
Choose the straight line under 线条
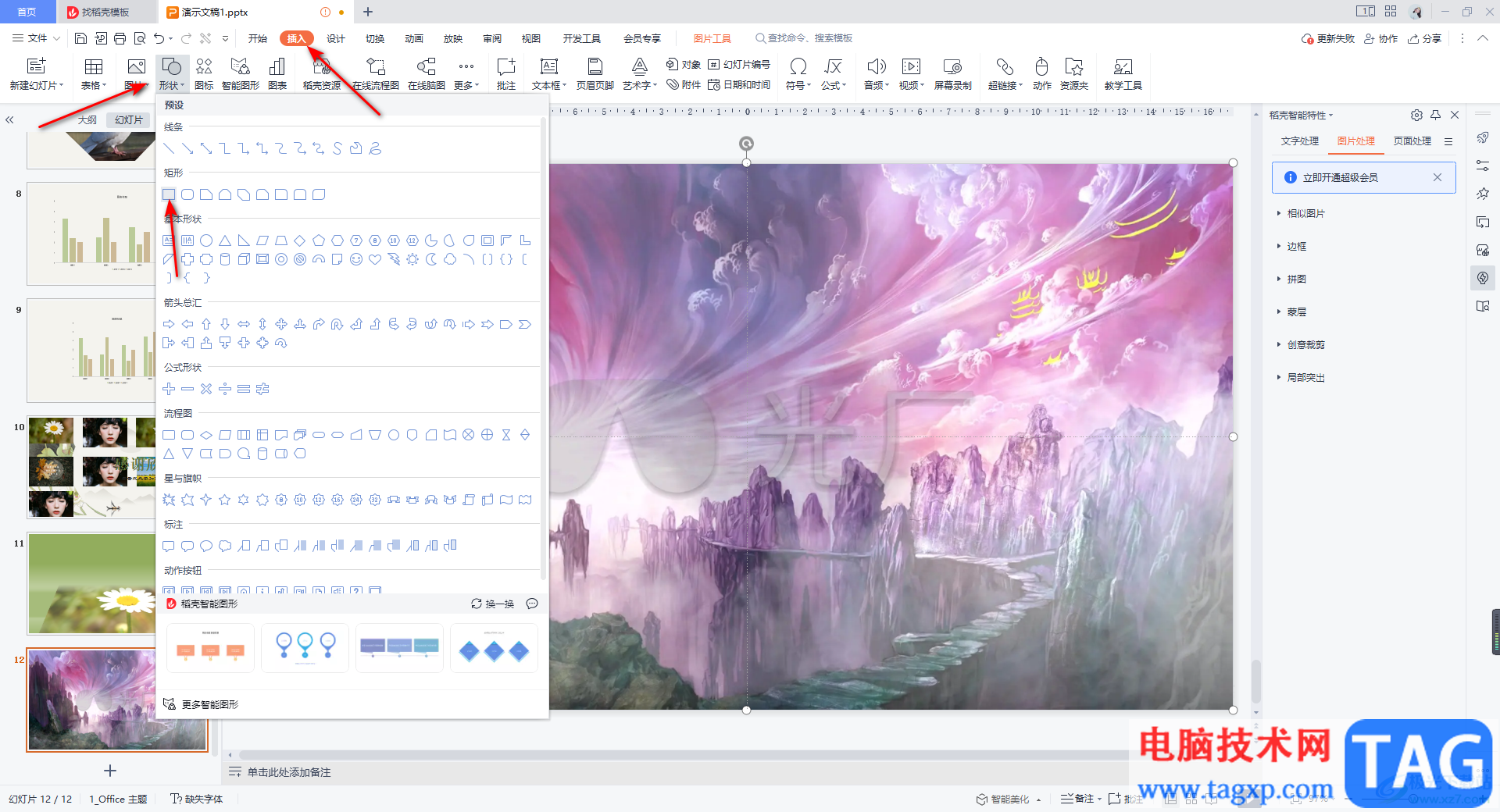click(x=169, y=148)
